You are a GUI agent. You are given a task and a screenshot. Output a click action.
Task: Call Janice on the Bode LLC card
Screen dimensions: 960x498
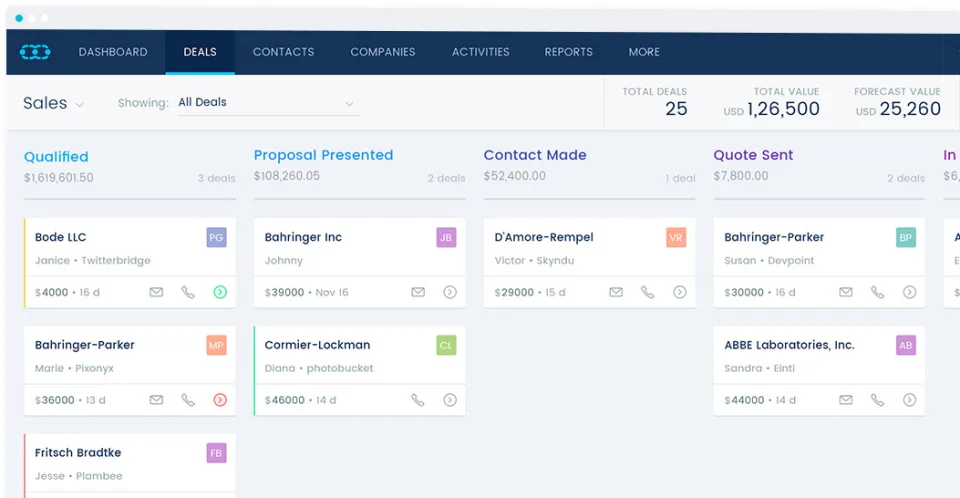pyautogui.click(x=188, y=292)
